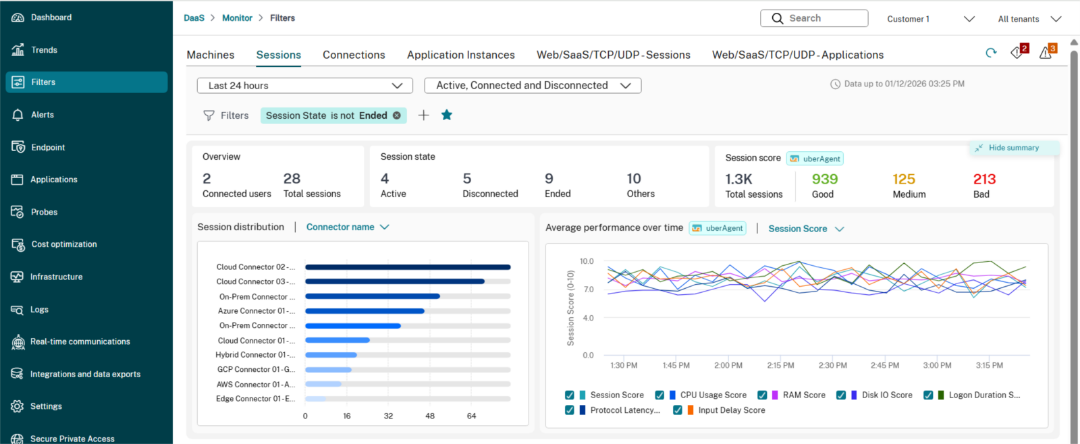Uncheck the CPU Usage Score checkbox
Image resolution: width=1080 pixels, height=444 pixels.
pos(660,395)
